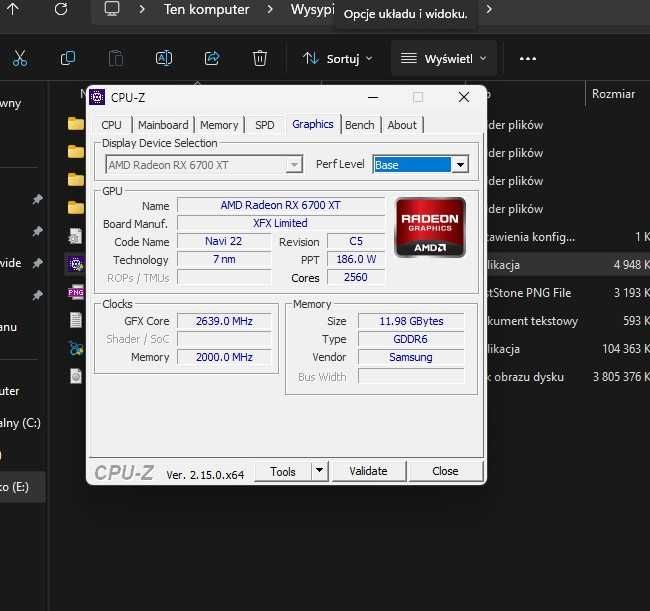
Task: Select the (E:) drive in sidebar
Action: point(21,487)
